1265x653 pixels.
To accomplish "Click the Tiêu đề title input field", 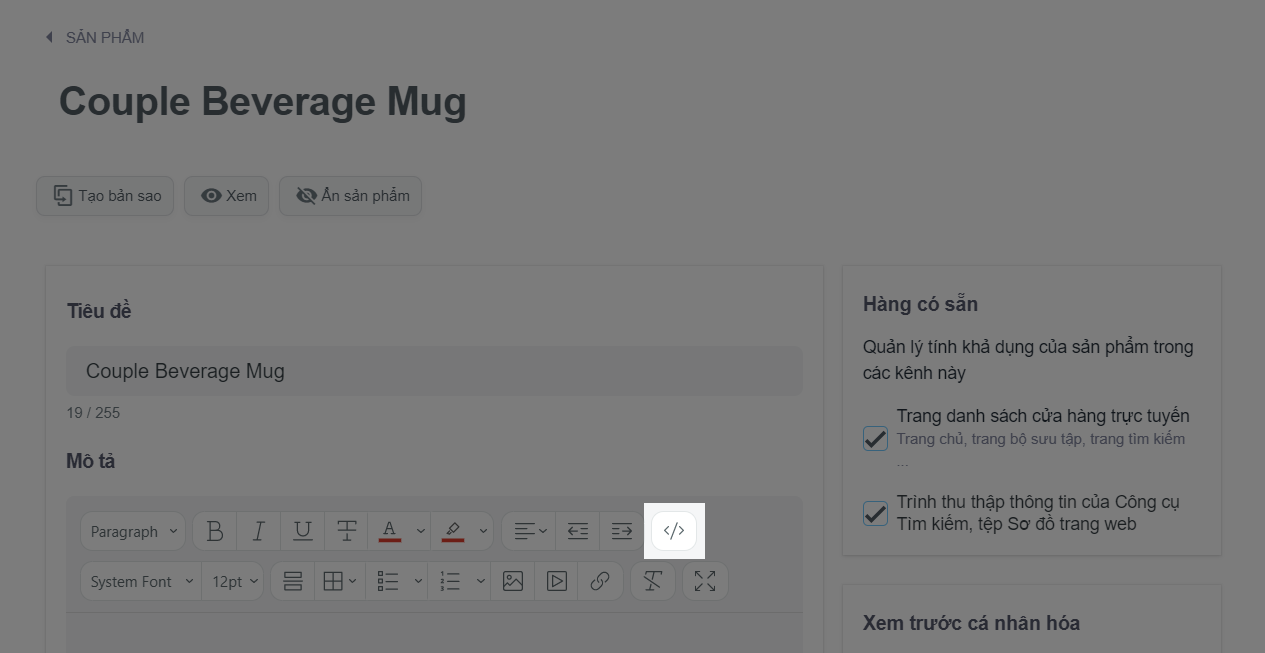I will tap(434, 371).
